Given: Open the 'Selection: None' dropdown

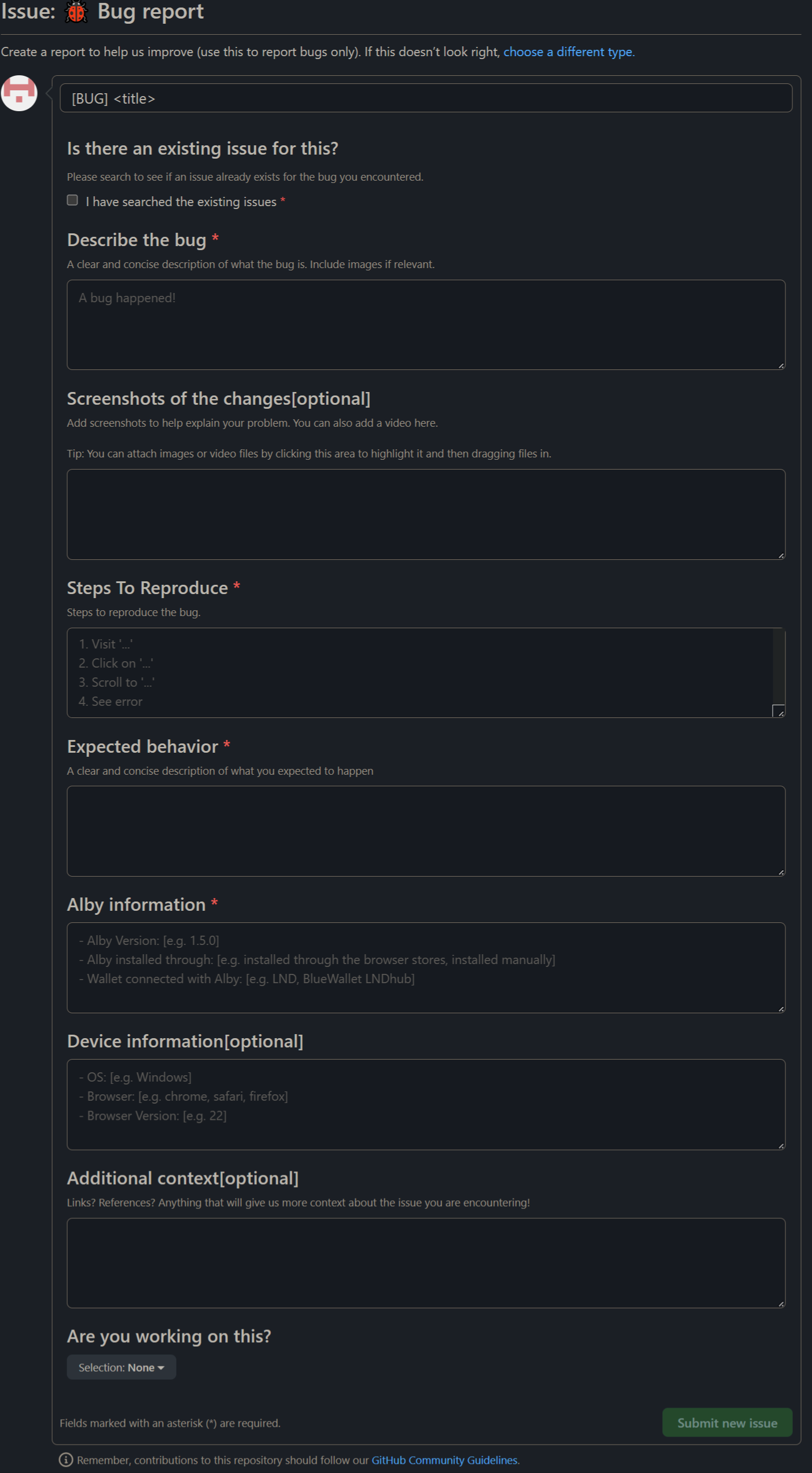Looking at the screenshot, I should pyautogui.click(x=121, y=1367).
